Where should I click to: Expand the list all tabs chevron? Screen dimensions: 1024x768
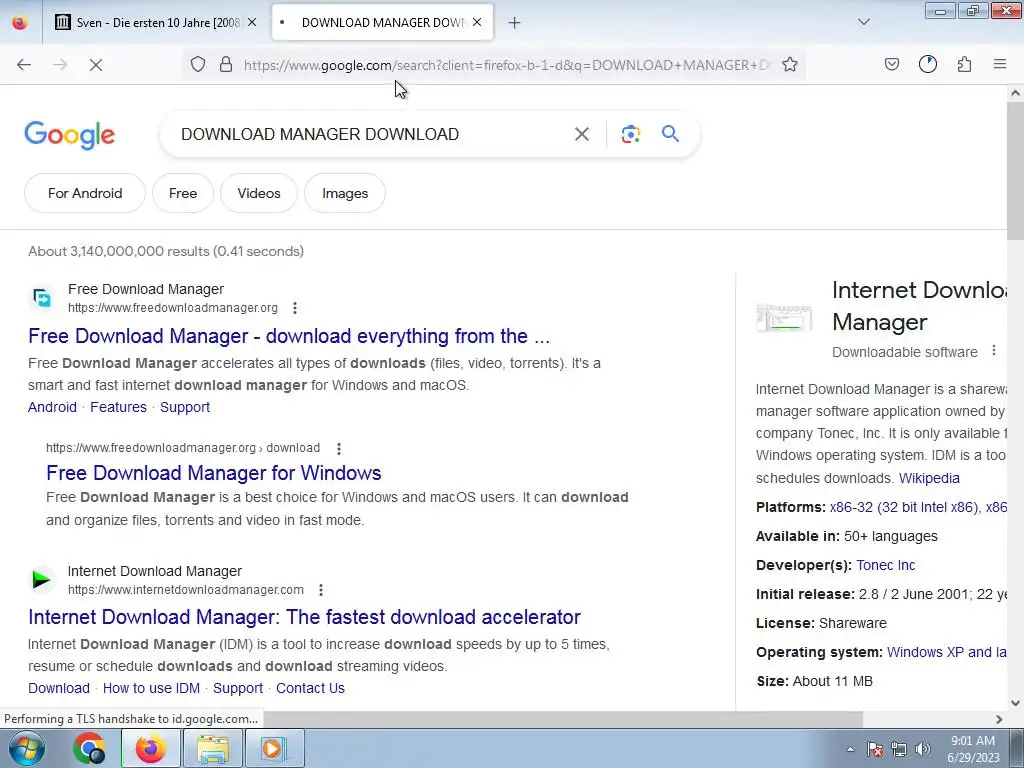[864, 22]
